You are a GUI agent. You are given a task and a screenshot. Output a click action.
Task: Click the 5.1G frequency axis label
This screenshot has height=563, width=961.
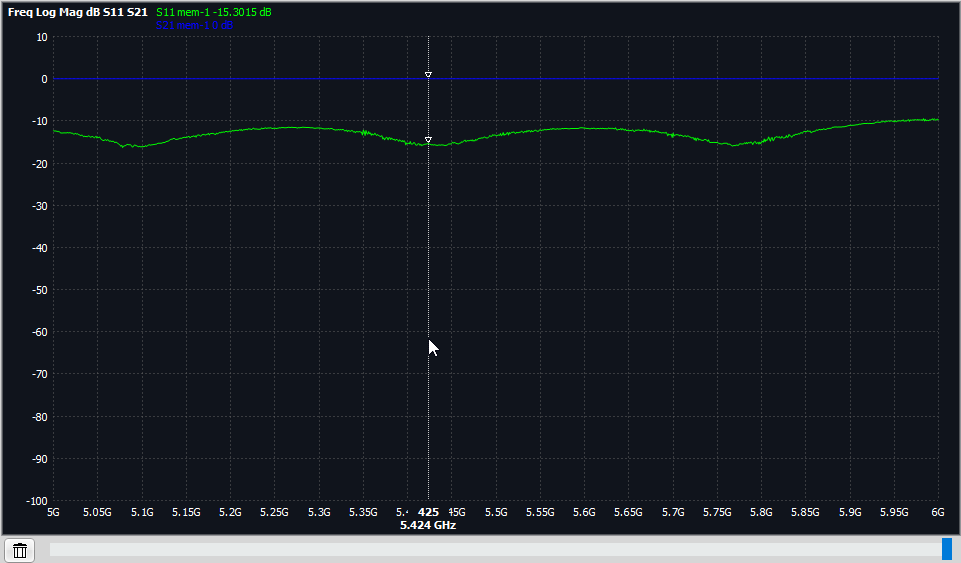[142, 512]
